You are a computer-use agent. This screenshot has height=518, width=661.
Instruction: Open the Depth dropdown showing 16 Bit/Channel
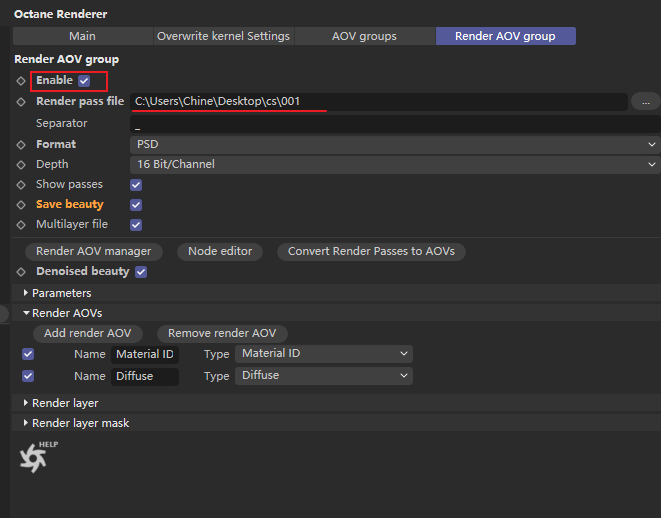pyautogui.click(x=395, y=164)
